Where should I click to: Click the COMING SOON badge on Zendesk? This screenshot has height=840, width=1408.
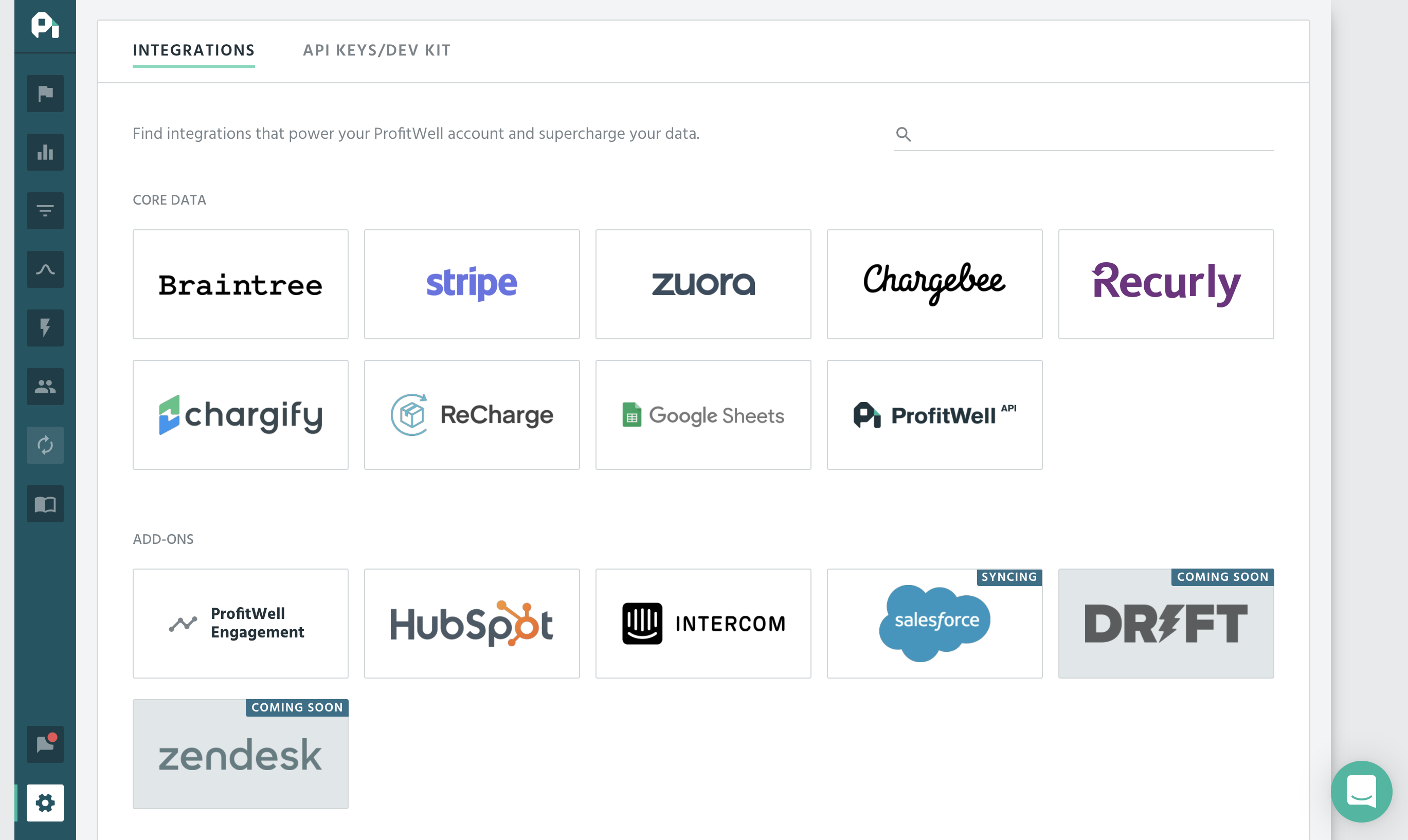point(297,708)
